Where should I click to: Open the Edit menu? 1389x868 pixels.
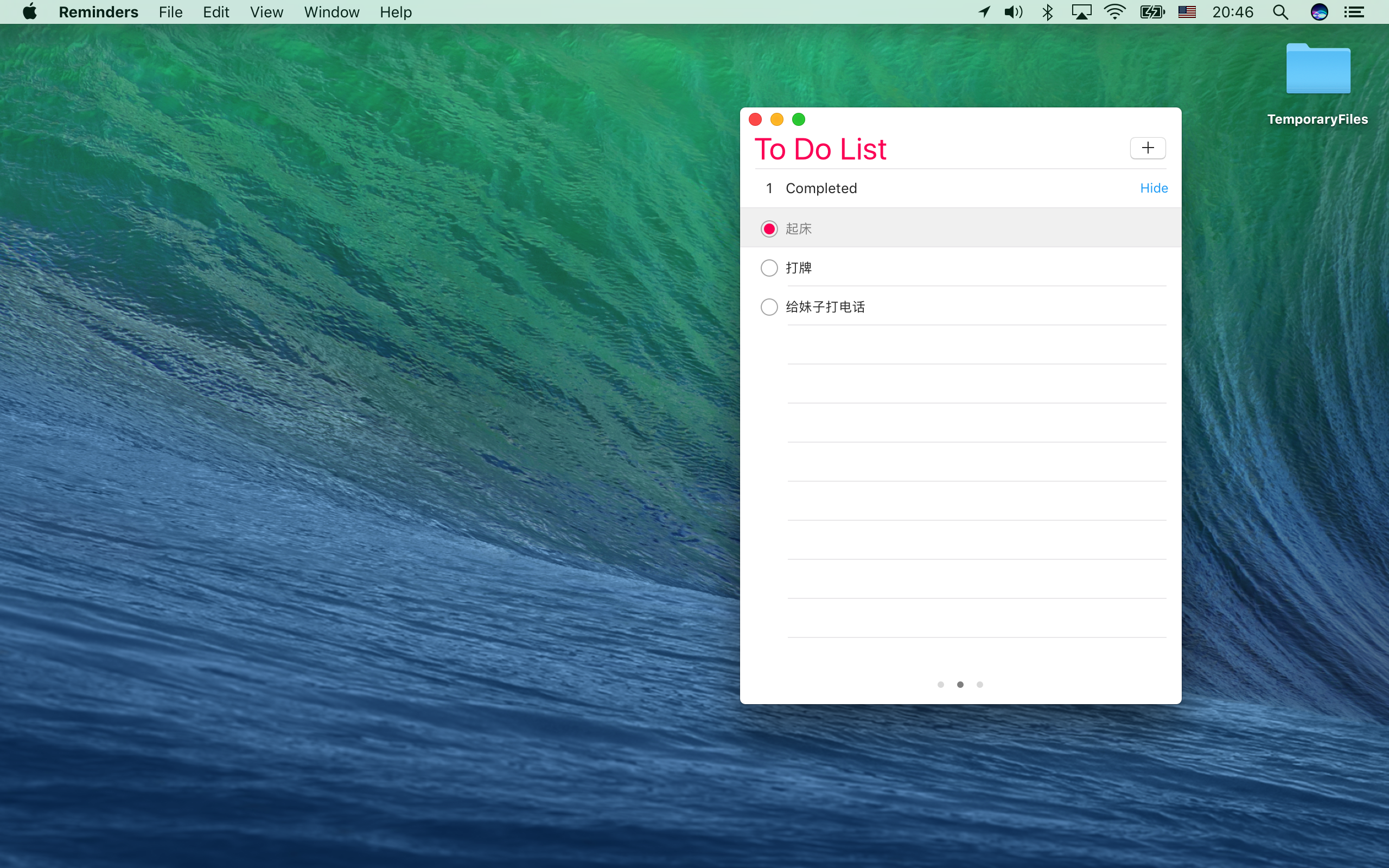tap(216, 12)
